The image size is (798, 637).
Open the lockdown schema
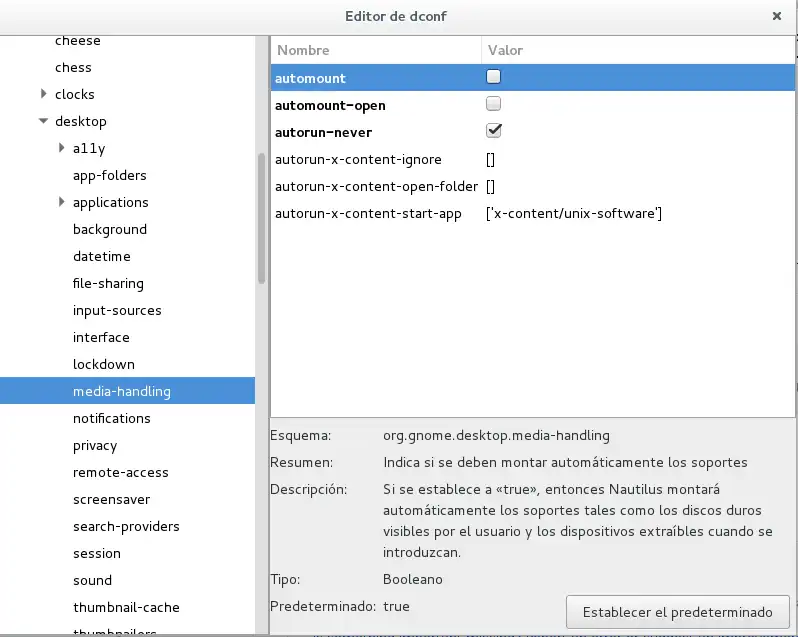click(x=104, y=364)
